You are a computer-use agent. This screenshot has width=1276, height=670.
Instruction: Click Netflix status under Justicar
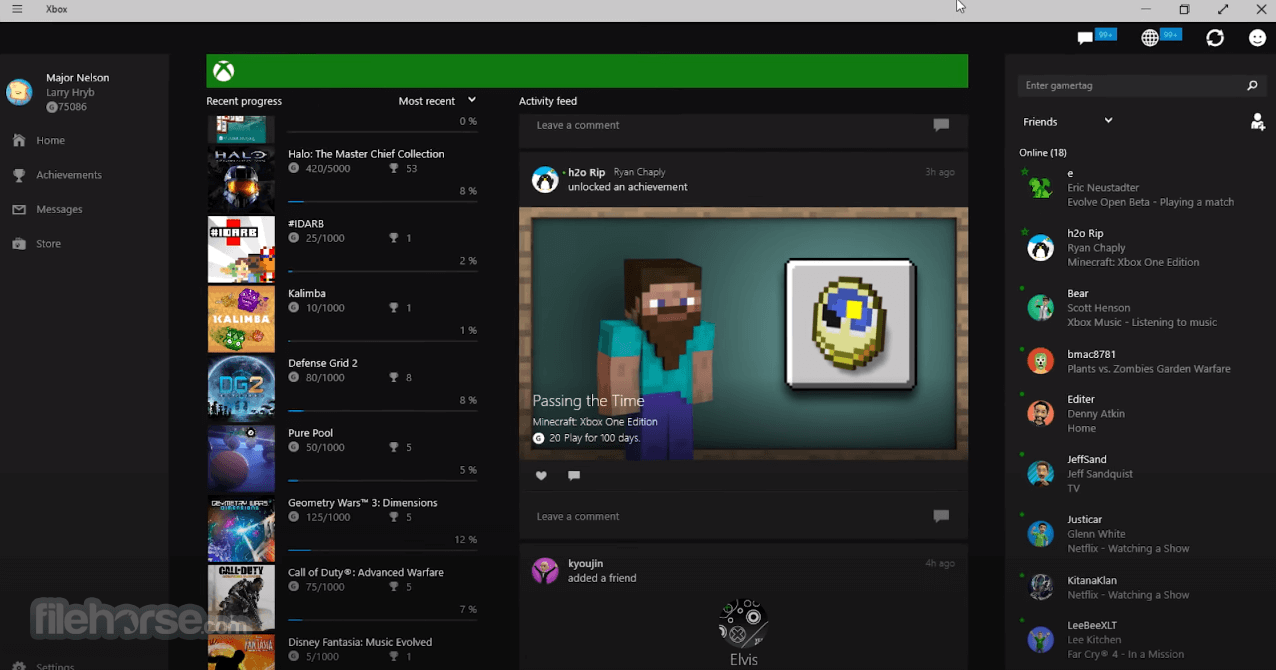(x=1128, y=549)
